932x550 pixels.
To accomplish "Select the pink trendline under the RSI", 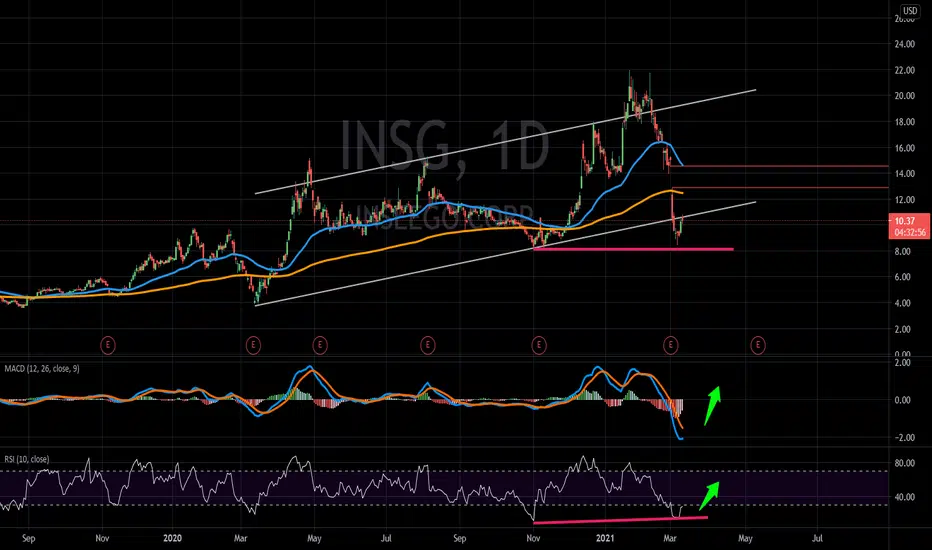I will click(621, 520).
